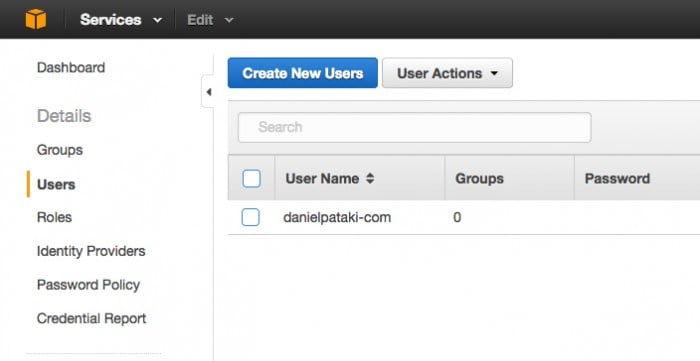Open Credential Report in sidebar
Viewport: 700px width, 361px height.
click(92, 318)
